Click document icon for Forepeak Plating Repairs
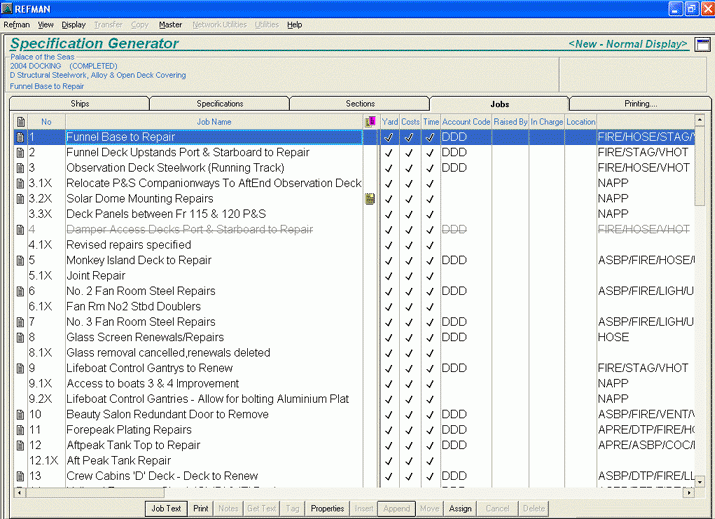The width and height of the screenshot is (715, 519). click(20, 429)
